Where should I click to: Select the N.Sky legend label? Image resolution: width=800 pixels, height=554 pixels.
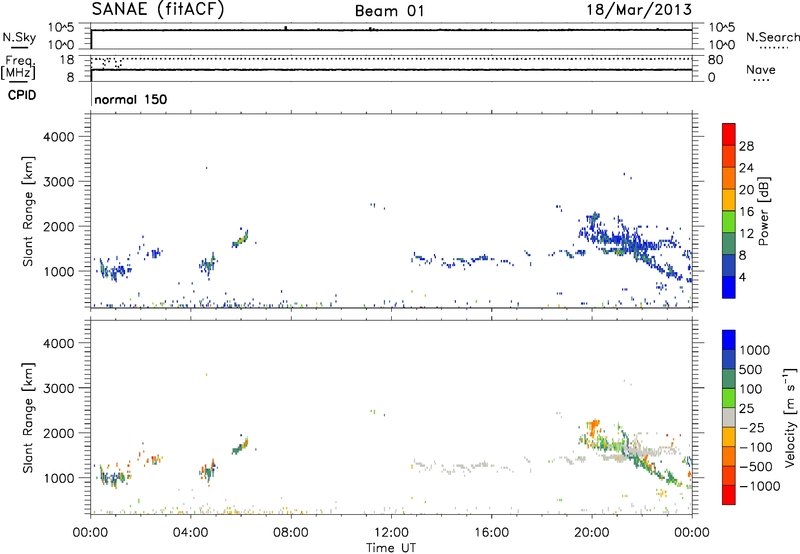tap(19, 37)
